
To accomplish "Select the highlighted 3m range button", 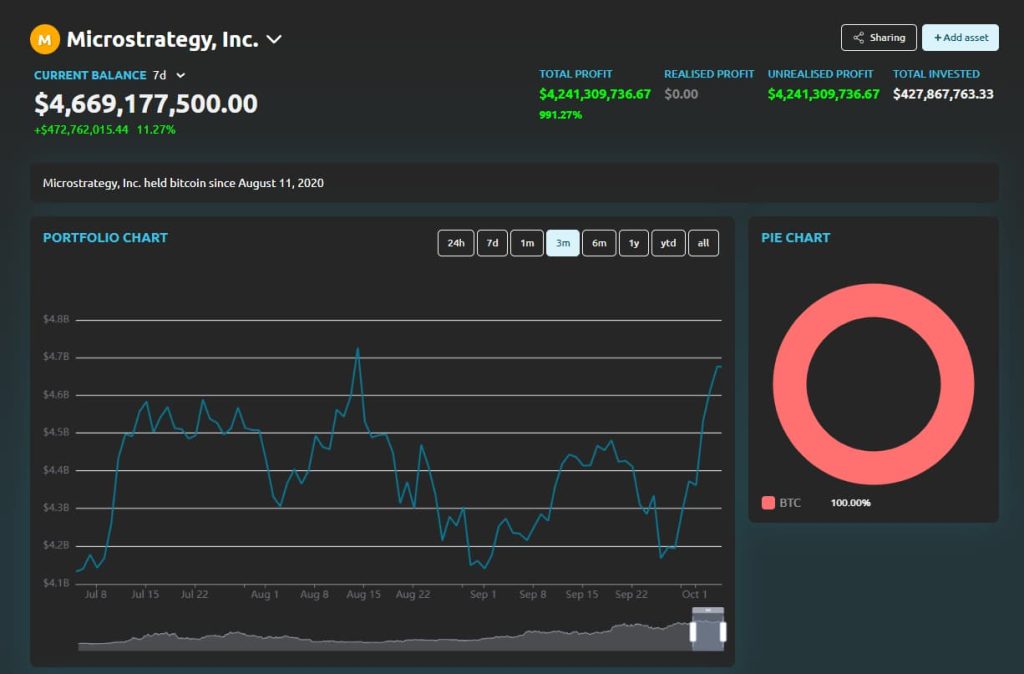I will [563, 243].
